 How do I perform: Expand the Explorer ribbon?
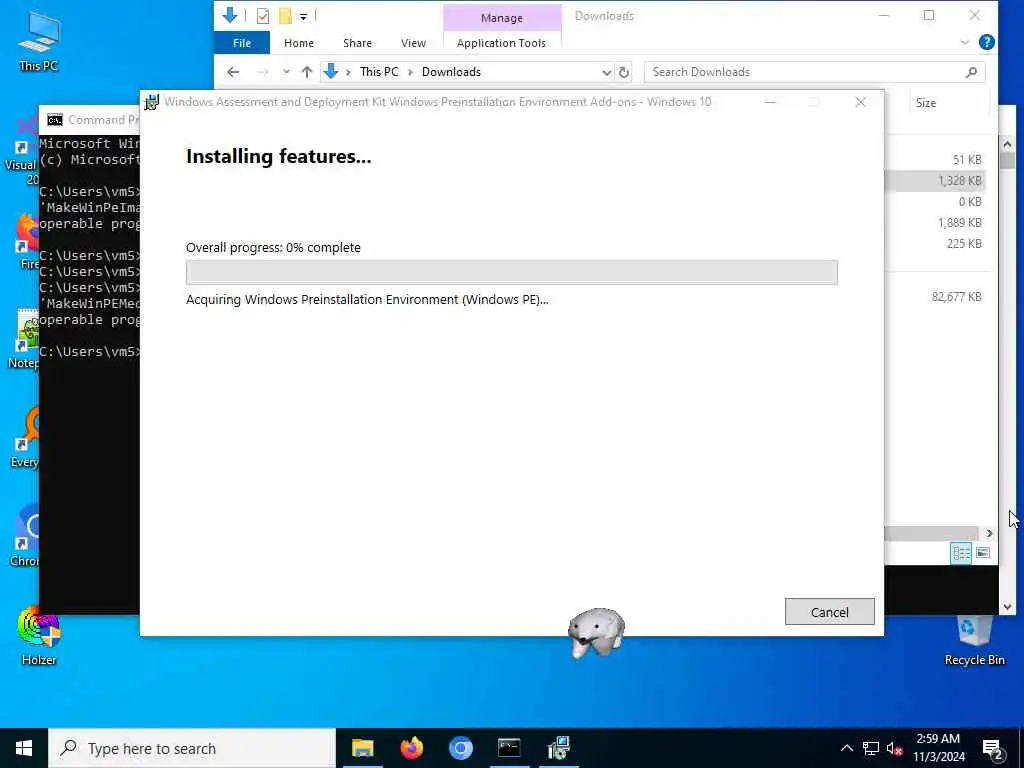point(965,42)
